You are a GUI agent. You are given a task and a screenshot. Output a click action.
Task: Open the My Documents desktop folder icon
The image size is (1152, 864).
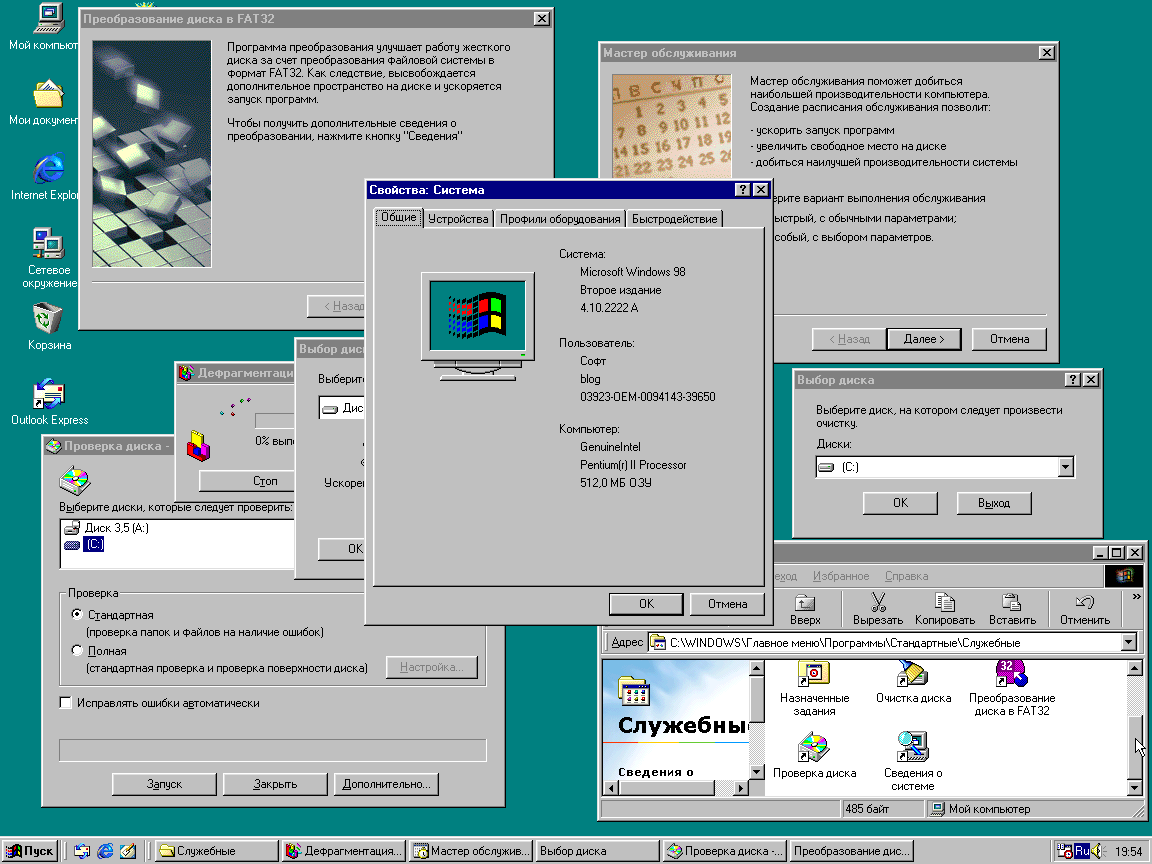click(x=48, y=95)
